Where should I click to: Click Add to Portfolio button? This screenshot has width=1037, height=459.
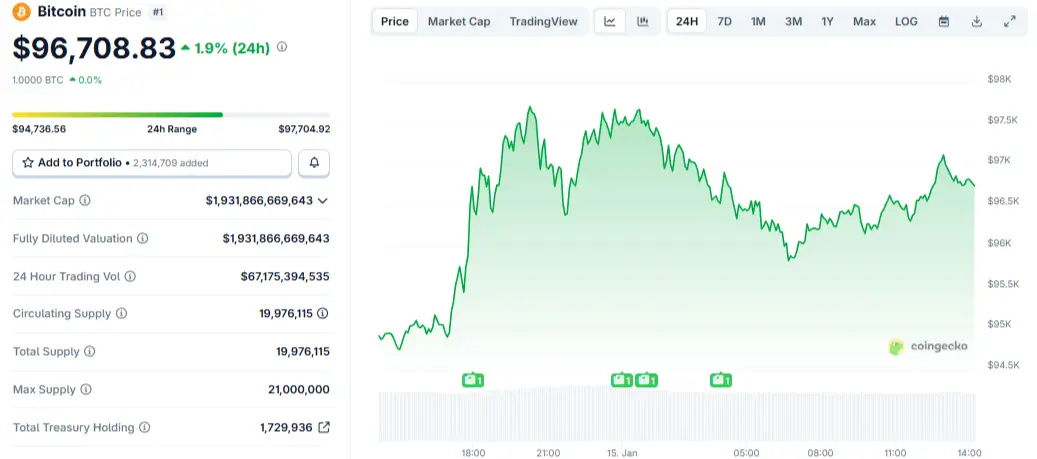(152, 163)
